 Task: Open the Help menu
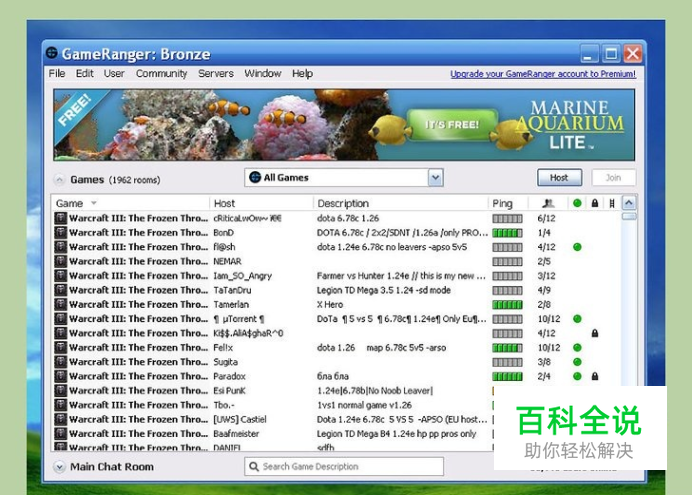point(302,73)
